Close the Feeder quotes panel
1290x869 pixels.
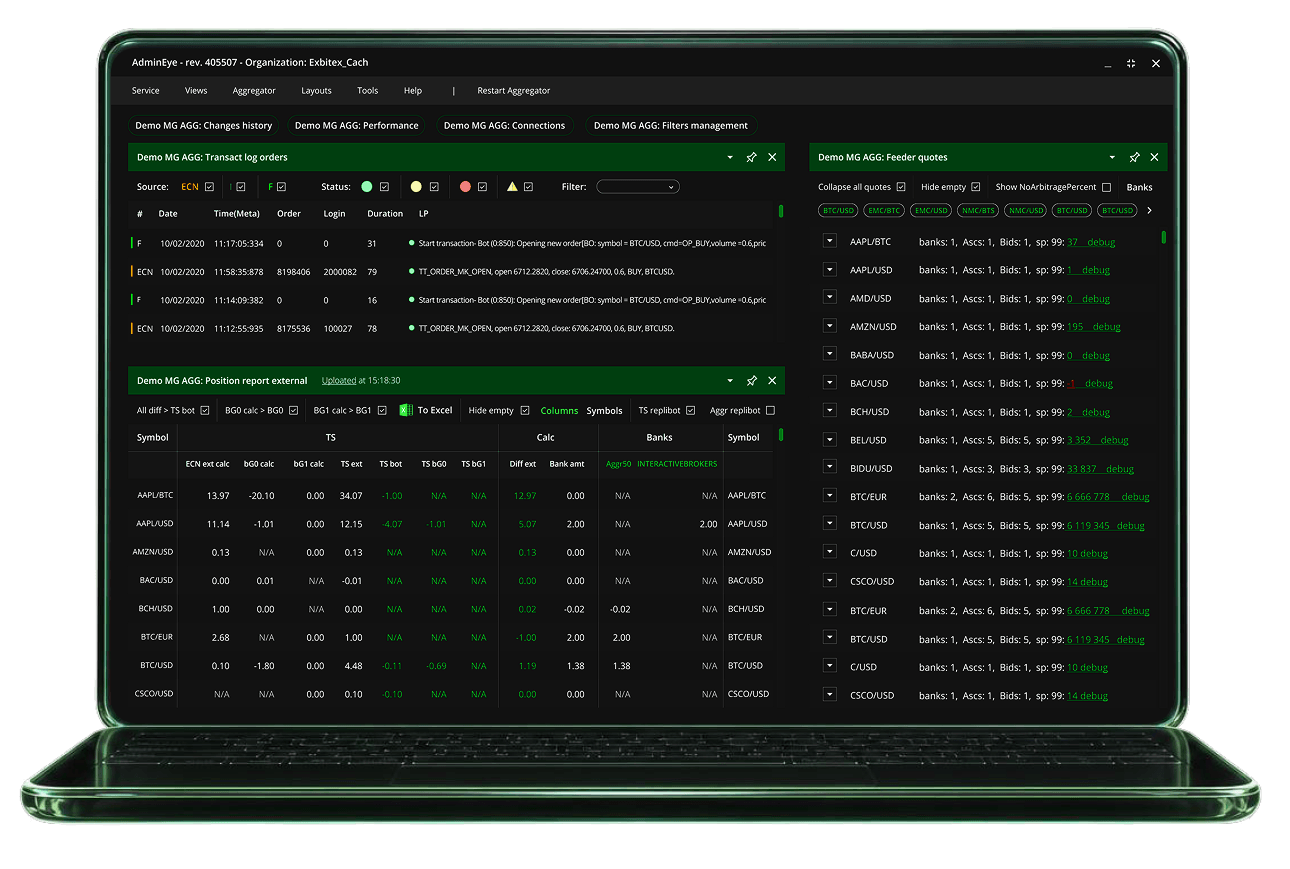pos(1155,157)
